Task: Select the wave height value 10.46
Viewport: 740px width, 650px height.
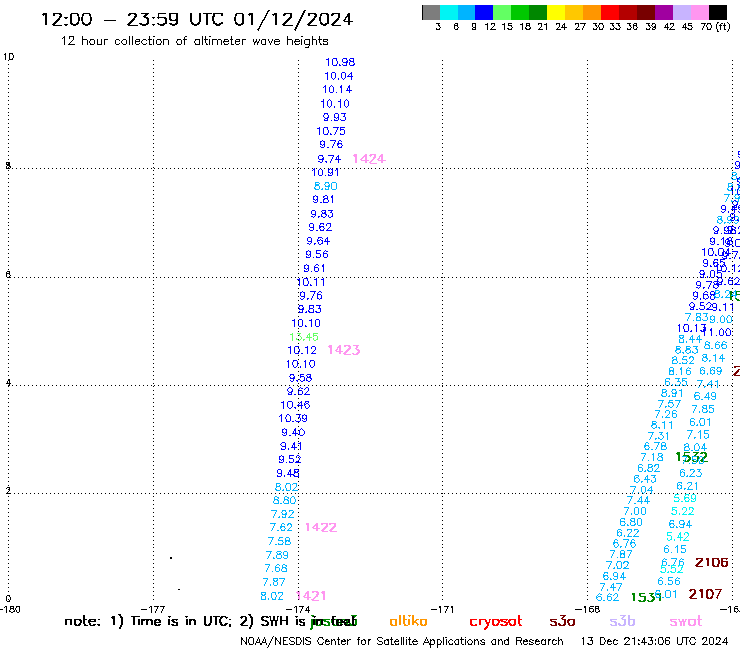Action: (x=295, y=405)
